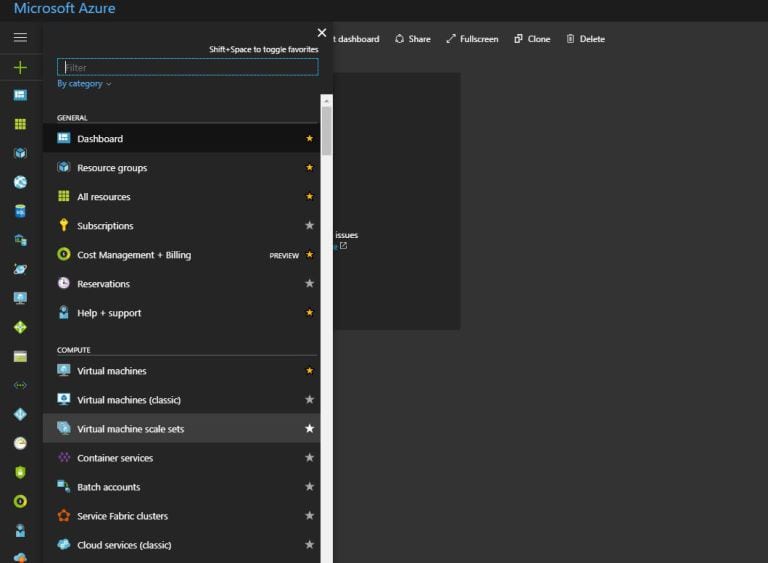Click the partially hidden dashboard toolbar button

pyautogui.click(x=357, y=39)
